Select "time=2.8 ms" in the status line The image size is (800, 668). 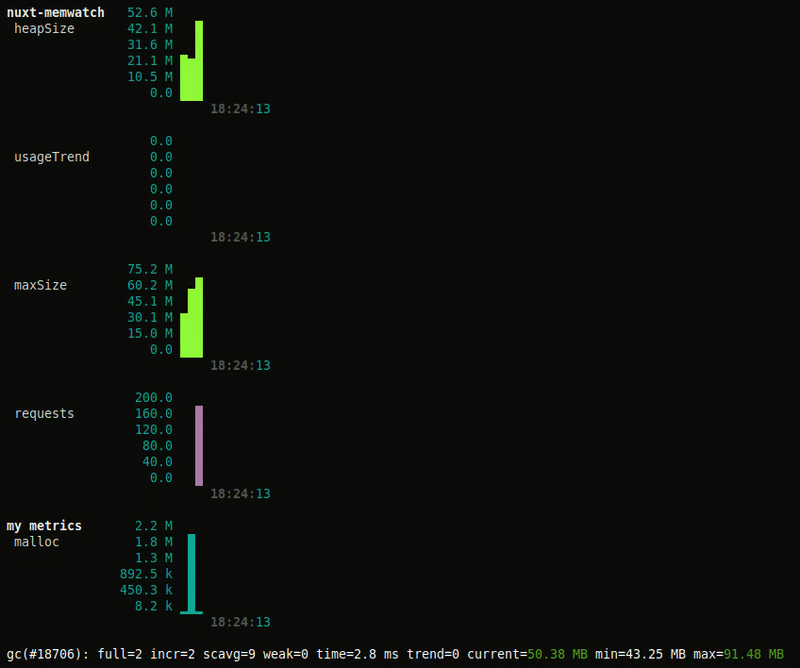point(357,654)
